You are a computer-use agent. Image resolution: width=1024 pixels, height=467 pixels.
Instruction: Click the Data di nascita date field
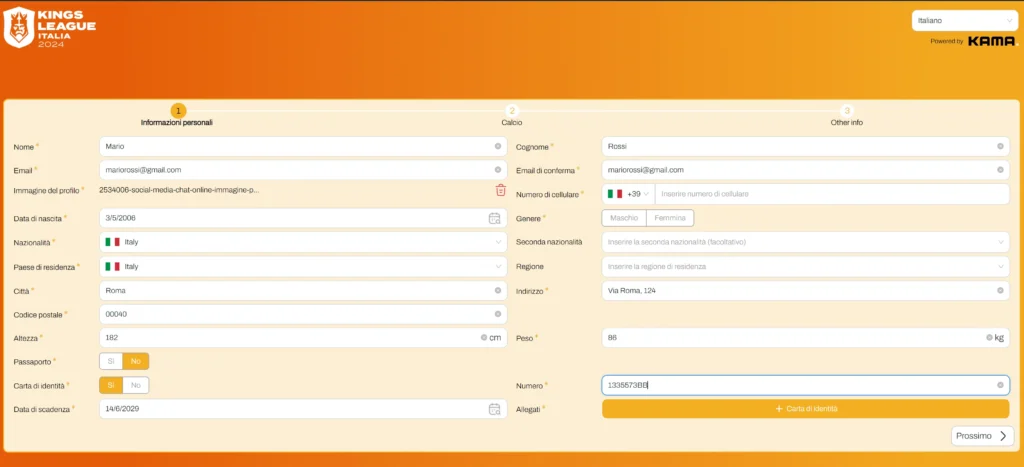303,218
